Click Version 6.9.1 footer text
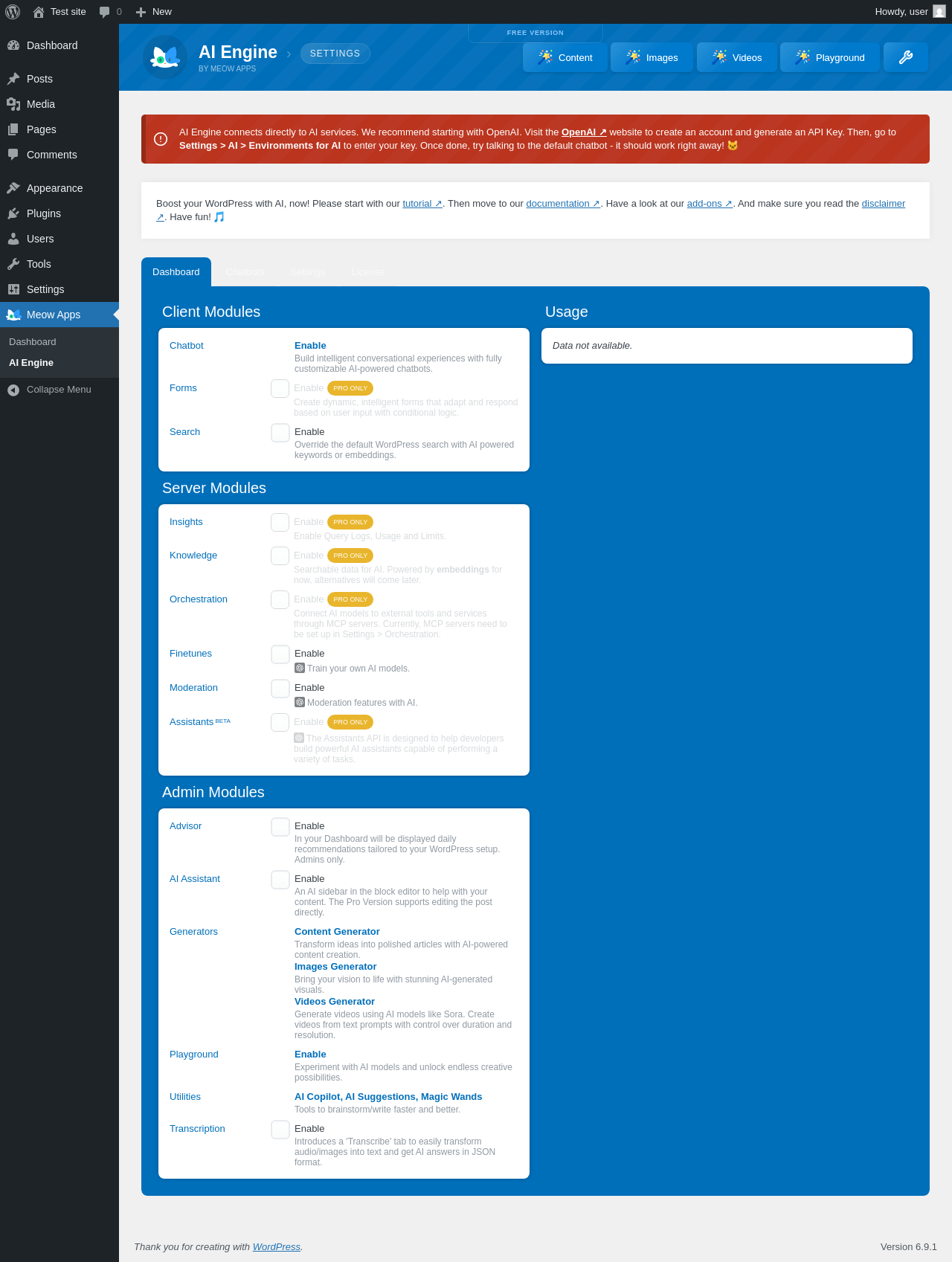 point(909,1247)
